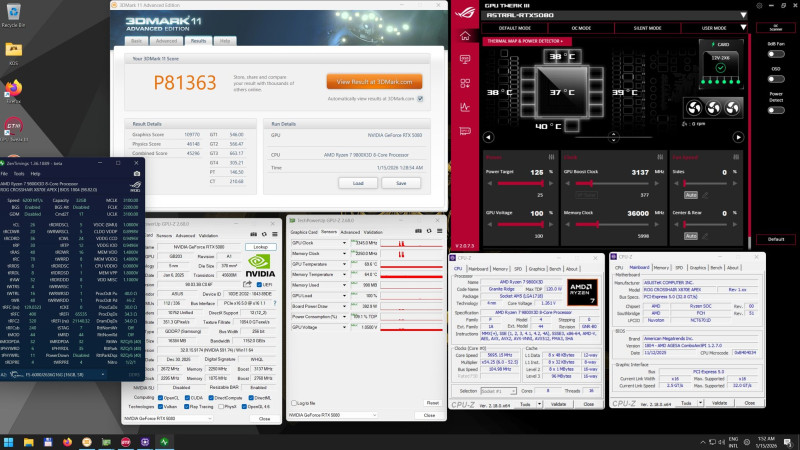
Task: Open Fan Speed panel slider settings icon
Action: coord(736,157)
